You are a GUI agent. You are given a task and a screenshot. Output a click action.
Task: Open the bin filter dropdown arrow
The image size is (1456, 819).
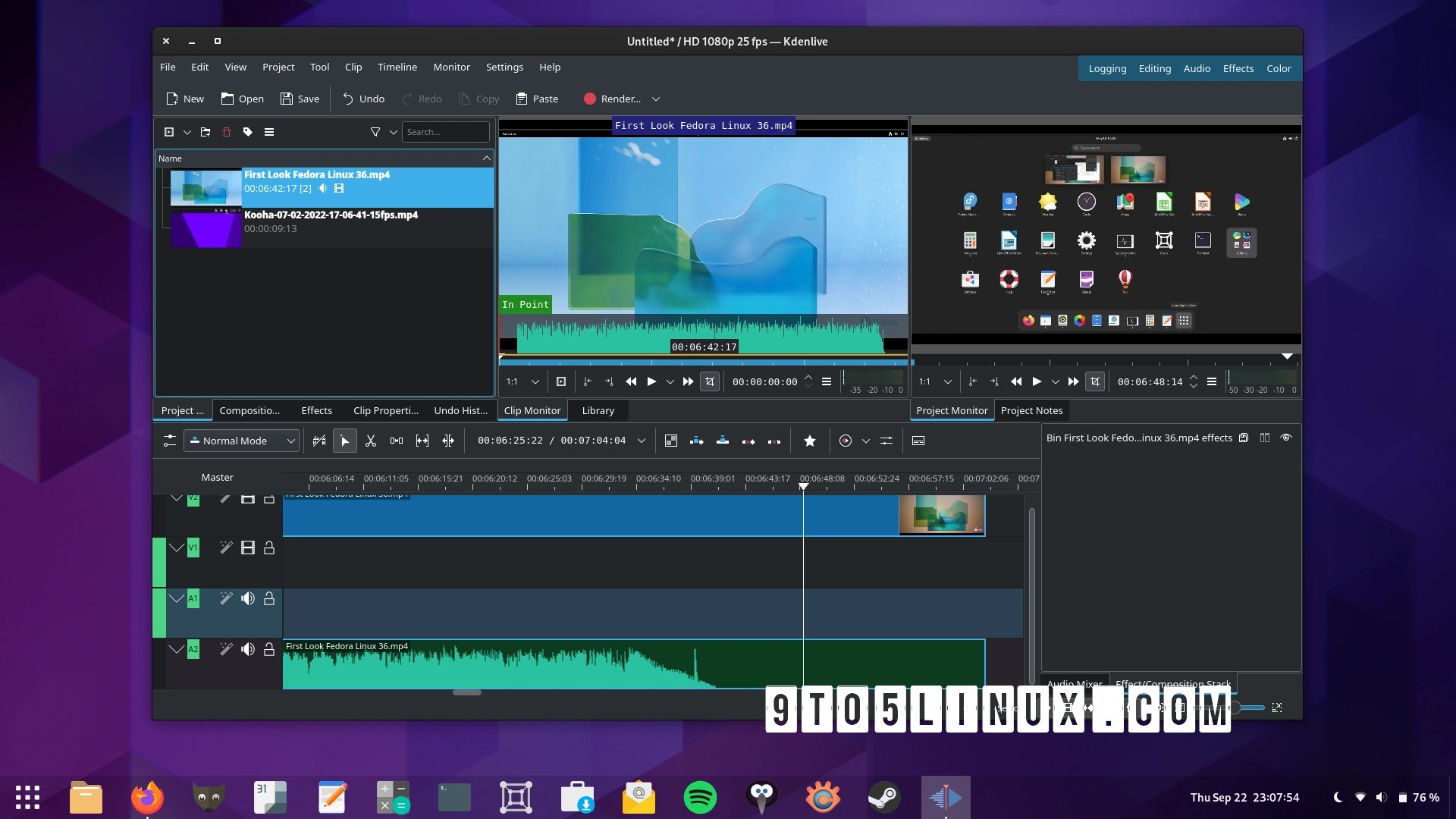coord(394,132)
